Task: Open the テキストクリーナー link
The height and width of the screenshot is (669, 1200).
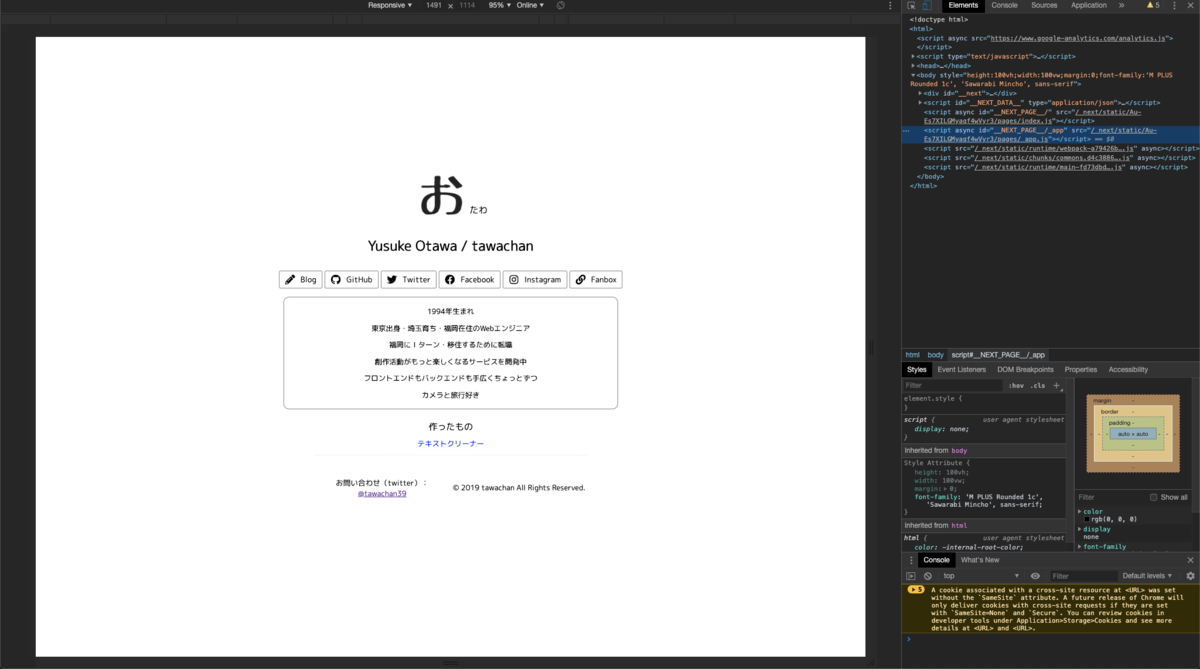Action: (450, 443)
